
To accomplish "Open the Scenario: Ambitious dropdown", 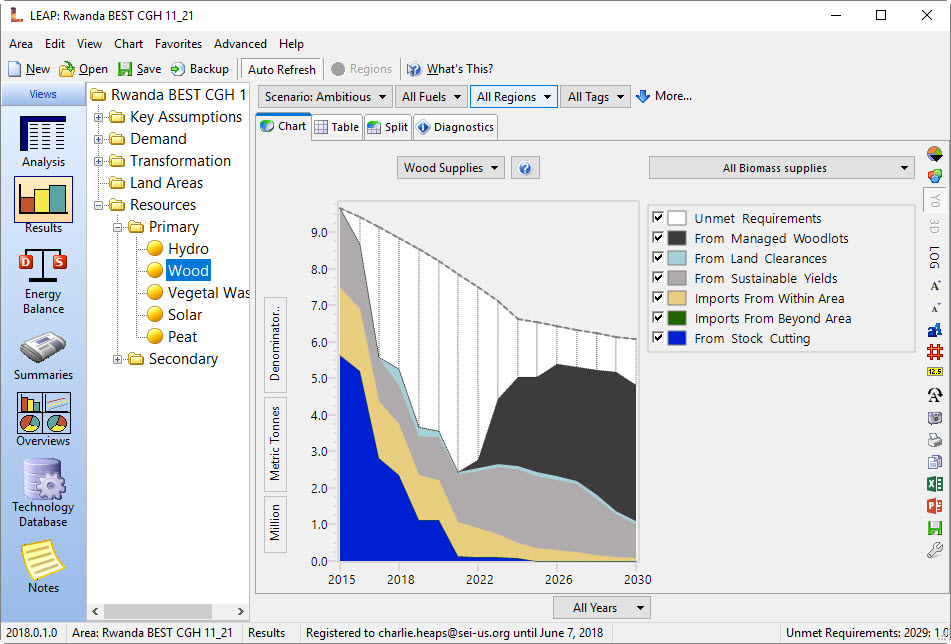I will [x=325, y=97].
